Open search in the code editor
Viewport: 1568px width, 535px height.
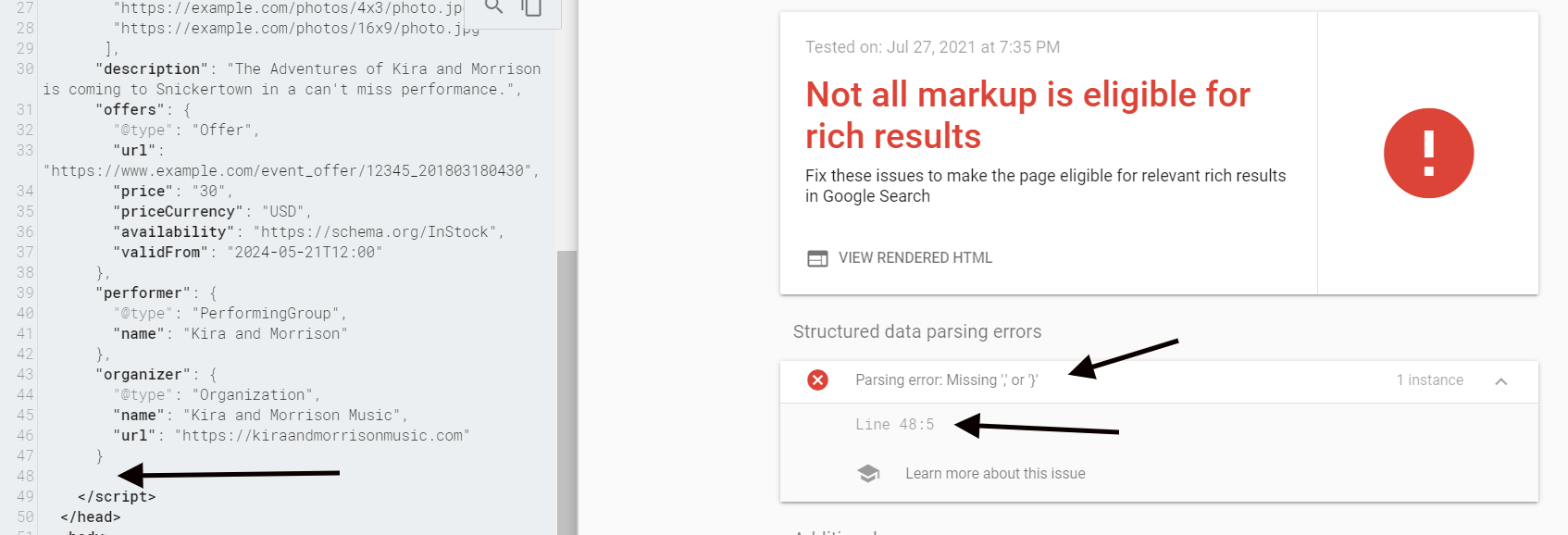coord(494,6)
